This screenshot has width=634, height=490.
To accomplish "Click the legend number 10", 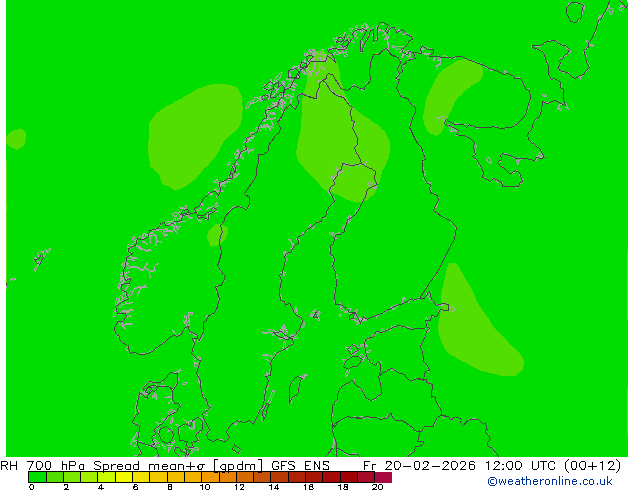I will [205, 487].
